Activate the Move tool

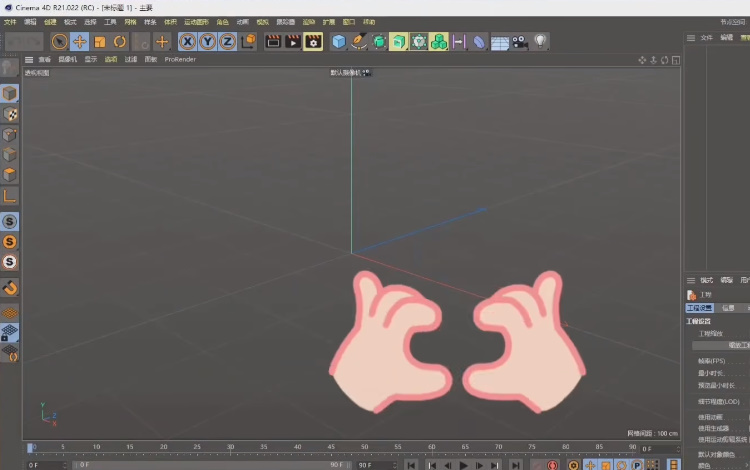pos(79,42)
